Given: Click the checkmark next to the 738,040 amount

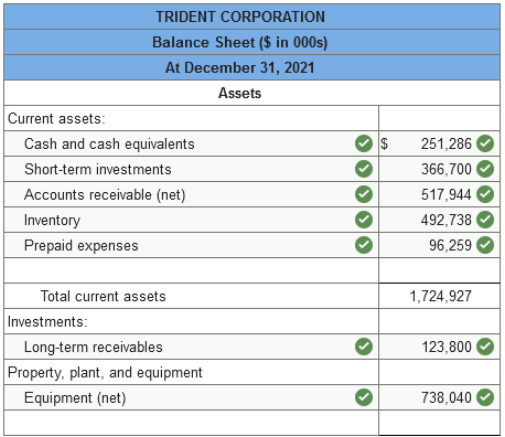Looking at the screenshot, I should (x=485, y=397).
